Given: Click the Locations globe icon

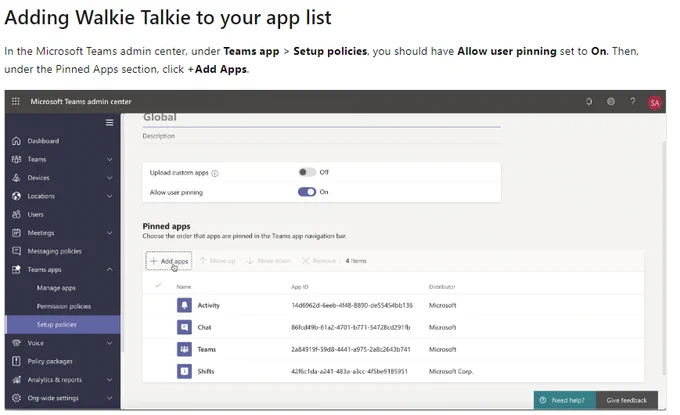Looking at the screenshot, I should pyautogui.click(x=16, y=196).
